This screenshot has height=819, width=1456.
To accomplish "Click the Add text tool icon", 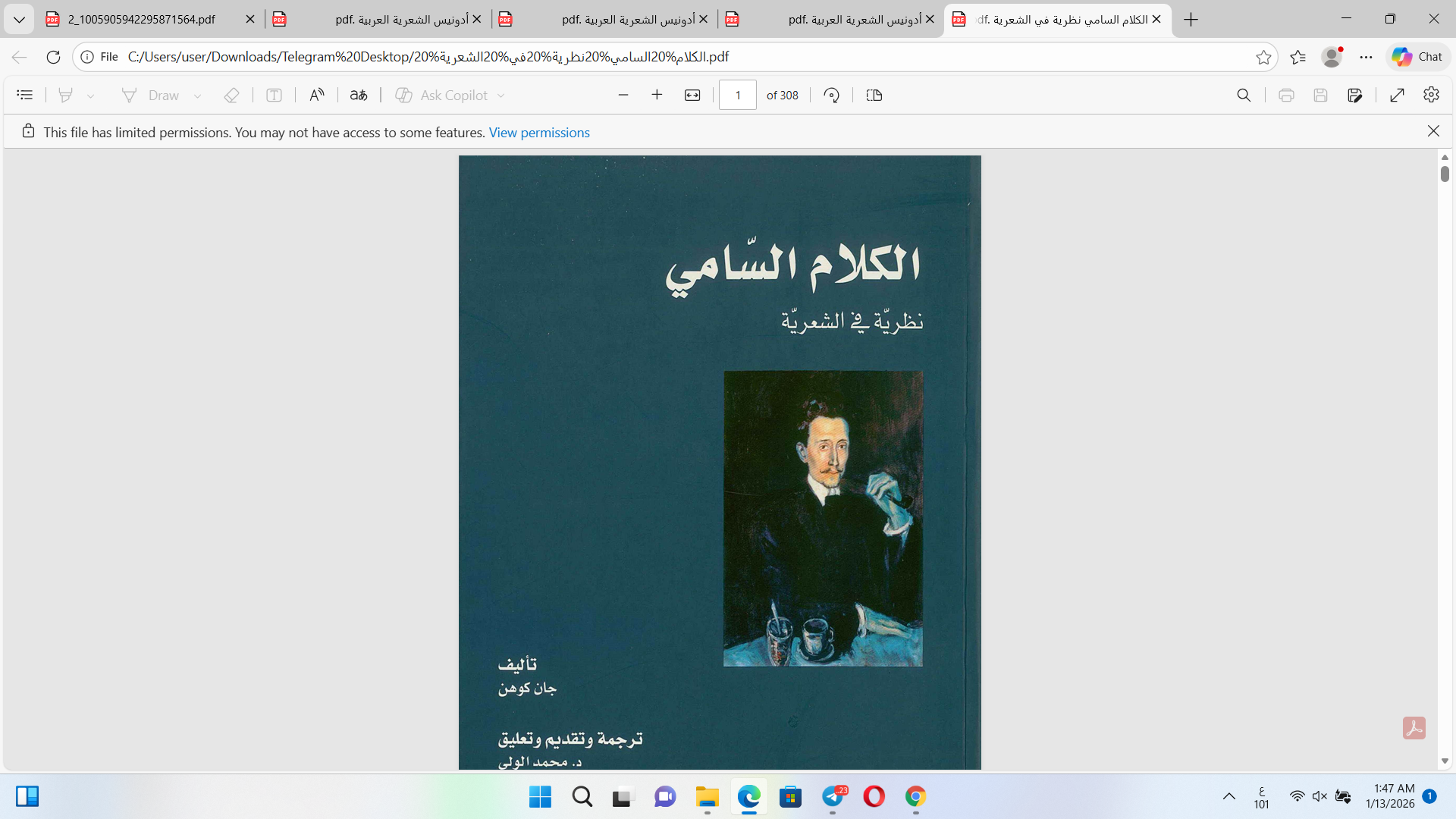I will 275,95.
